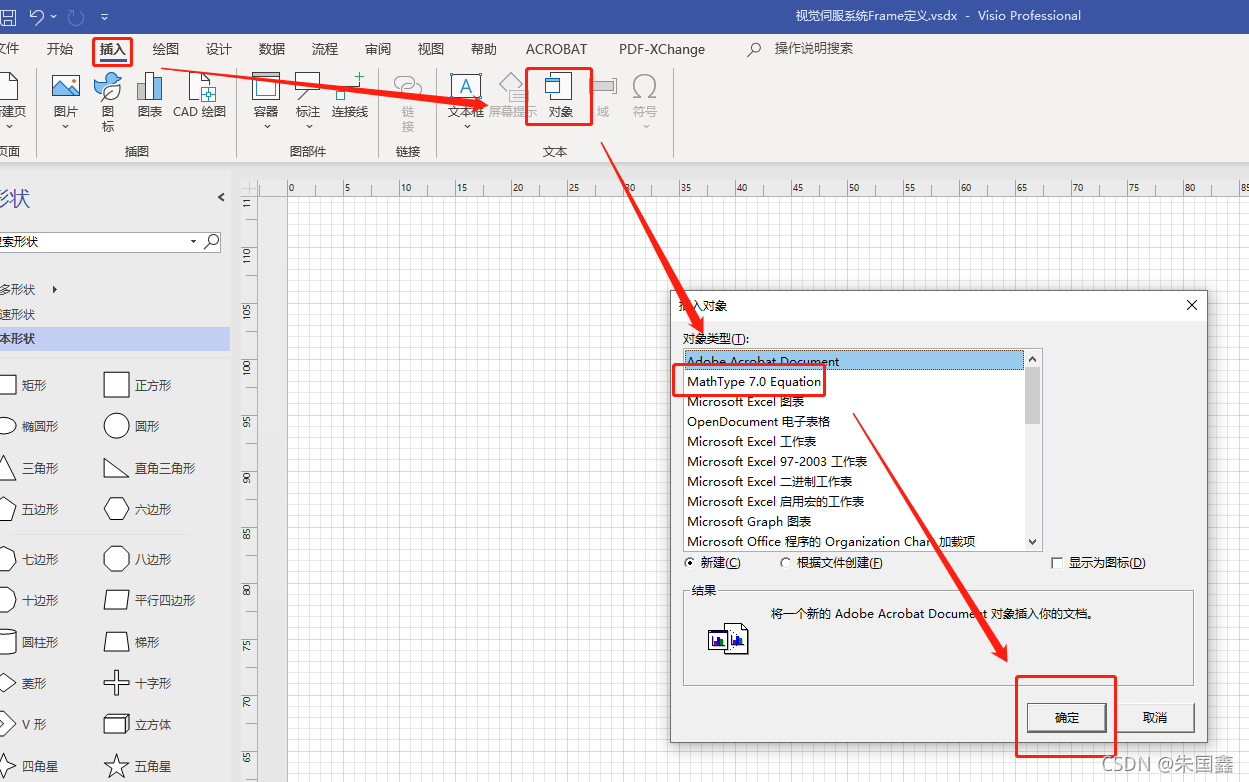Click the 容器 container icon
Screen dimensions: 1249x782
266,87
